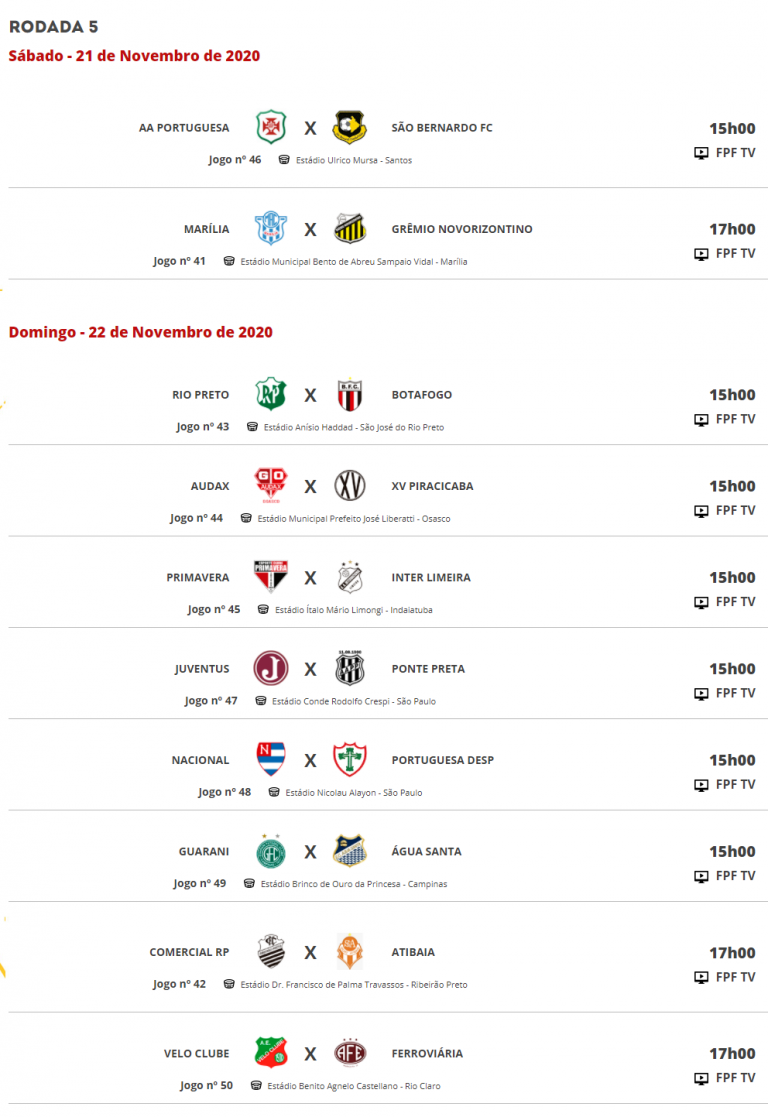Select the Ponte Preta crest
Screen dimensions: 768x1117
350,668
